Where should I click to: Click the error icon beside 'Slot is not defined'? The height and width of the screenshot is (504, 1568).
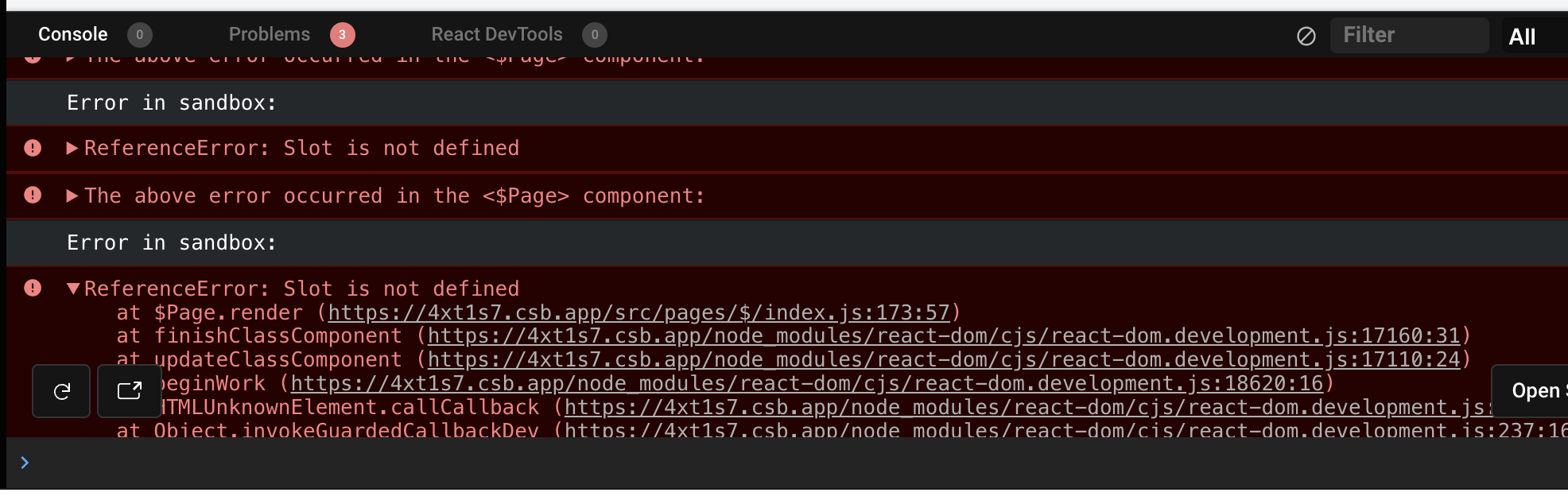(x=32, y=147)
